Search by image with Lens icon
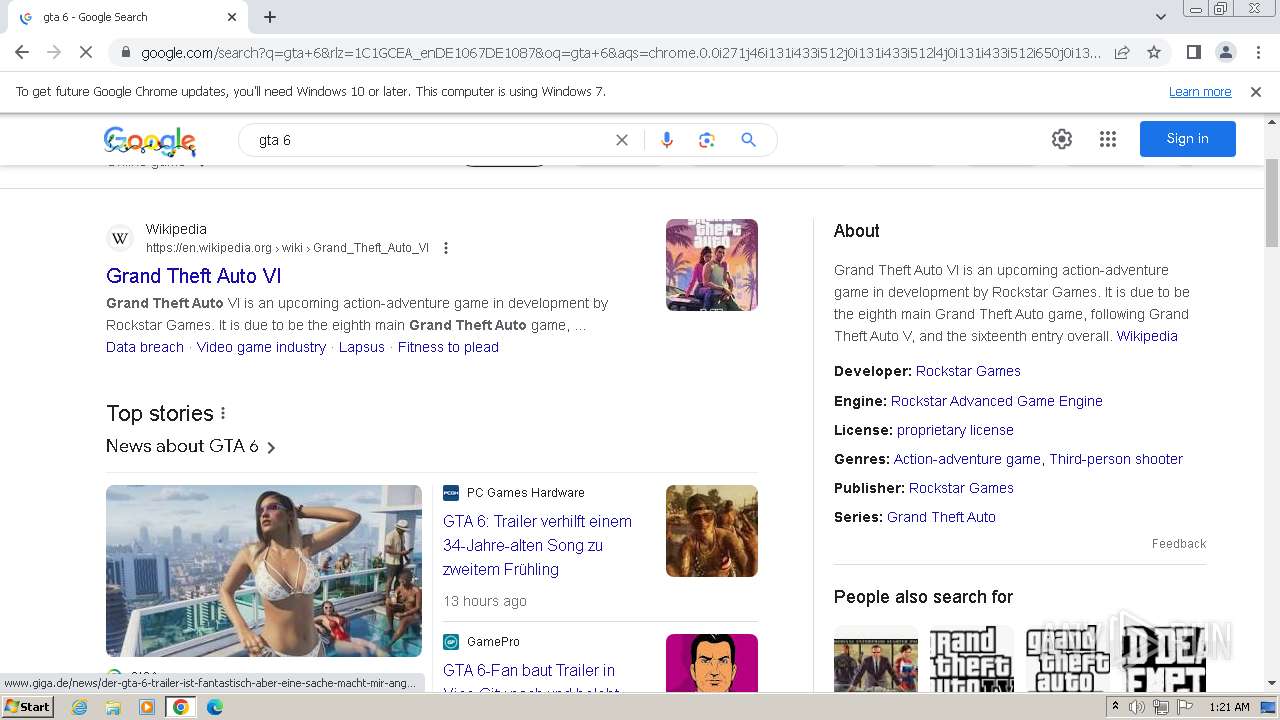The image size is (1280, 720). coord(707,140)
